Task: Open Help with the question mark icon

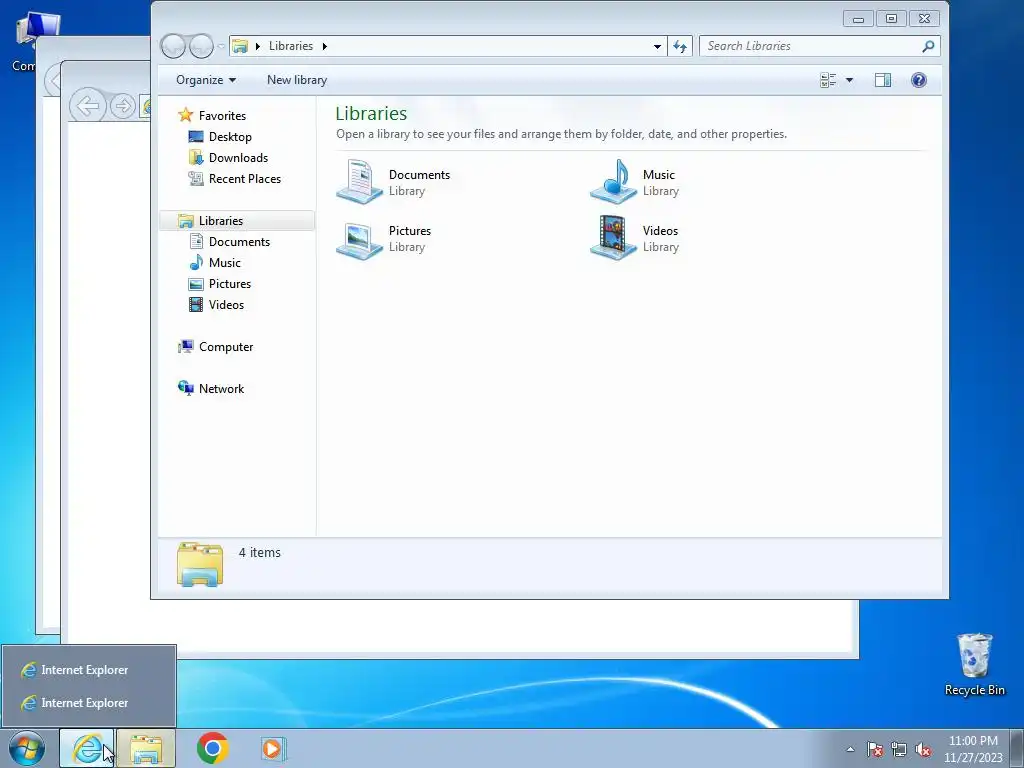Action: click(919, 80)
